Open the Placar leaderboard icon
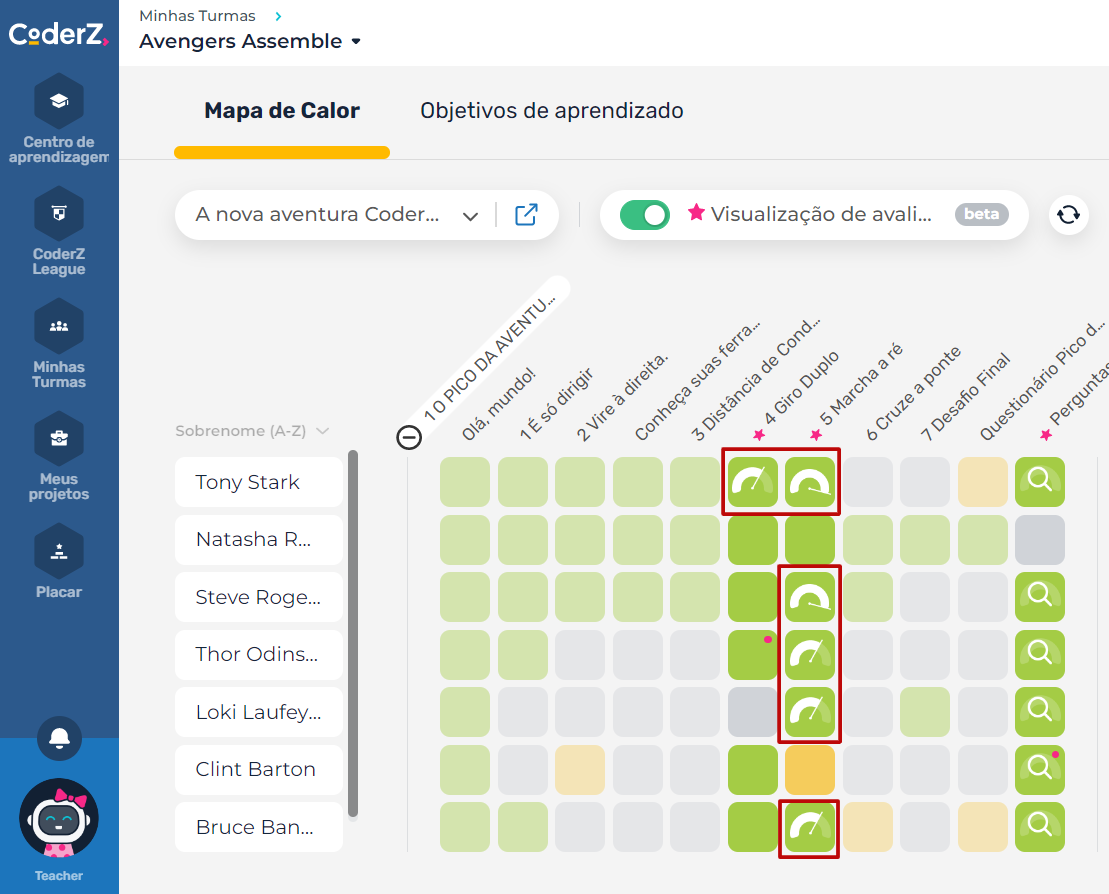1109x894 pixels. pos(59,550)
